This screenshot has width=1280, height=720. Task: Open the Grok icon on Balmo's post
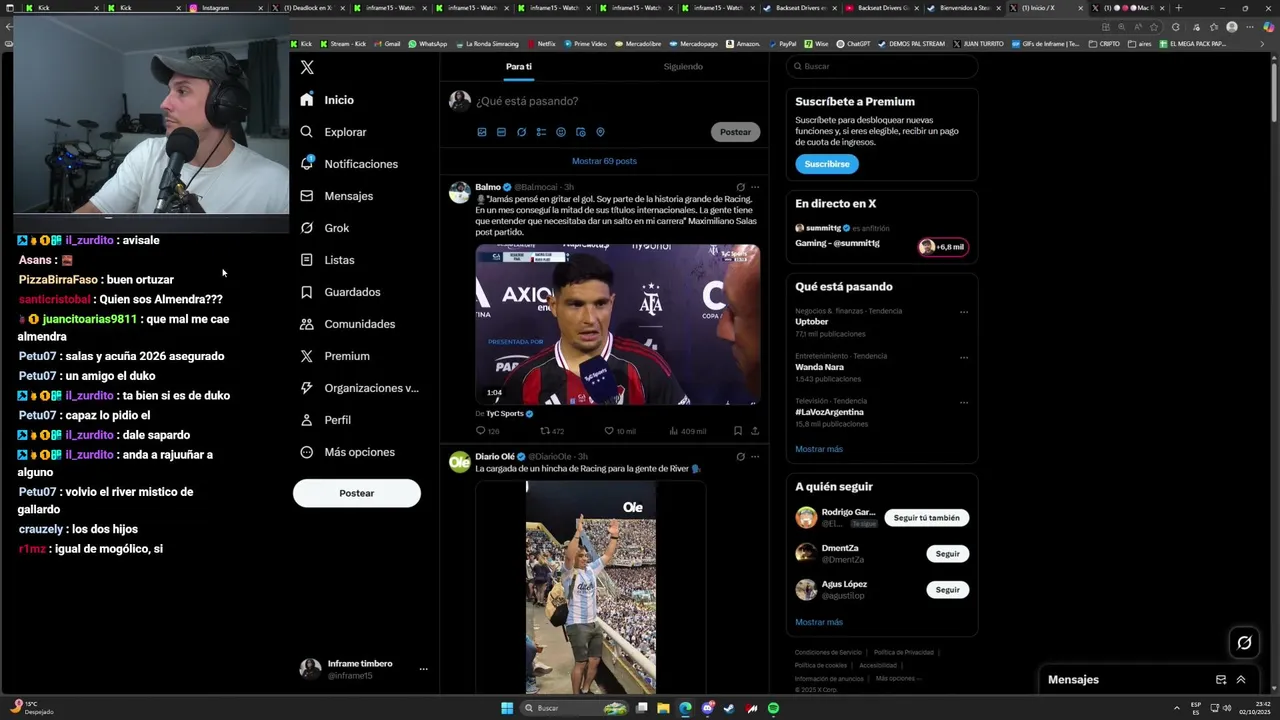pos(740,187)
